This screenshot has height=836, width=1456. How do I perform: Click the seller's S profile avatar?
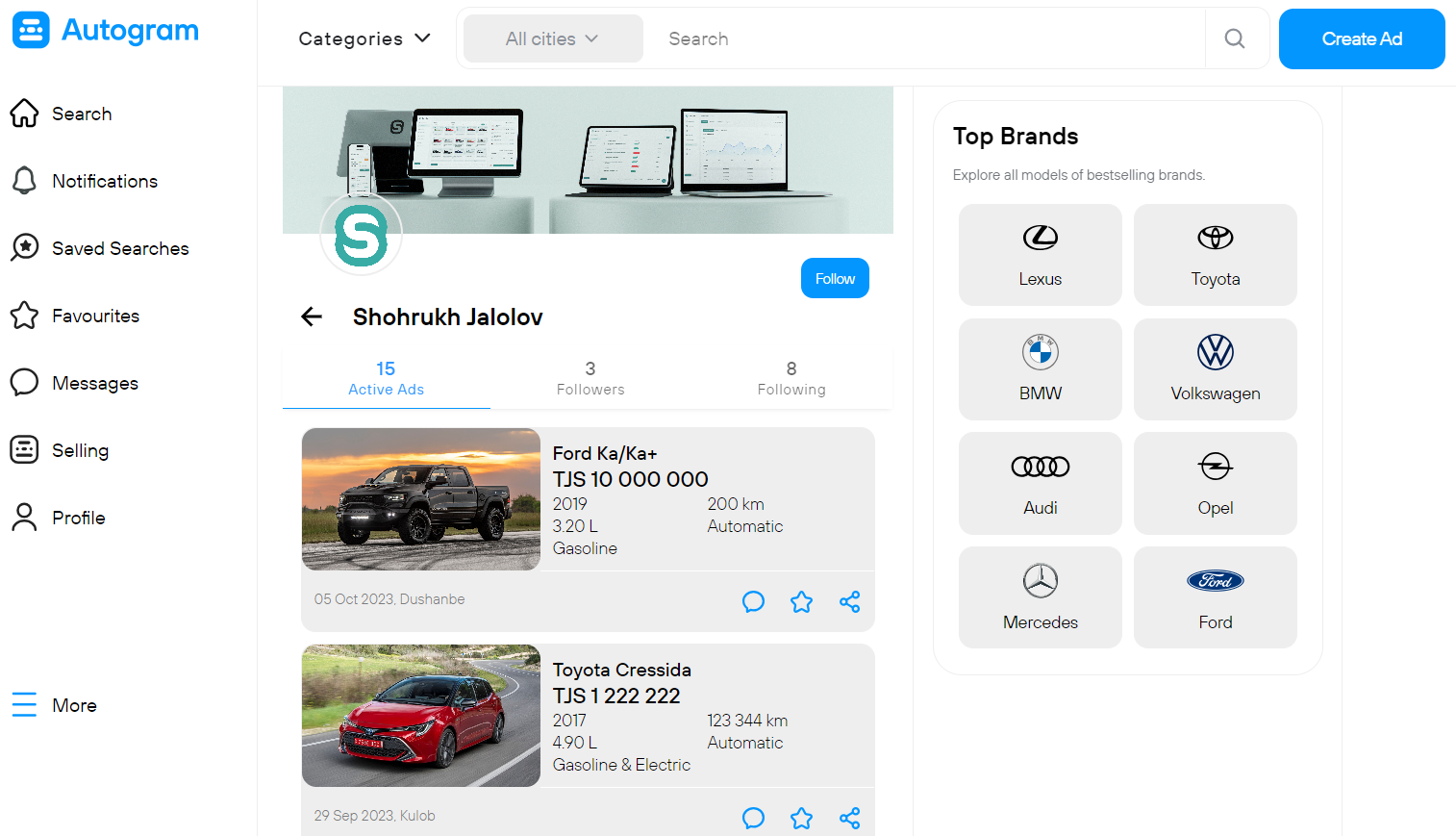[361, 235]
